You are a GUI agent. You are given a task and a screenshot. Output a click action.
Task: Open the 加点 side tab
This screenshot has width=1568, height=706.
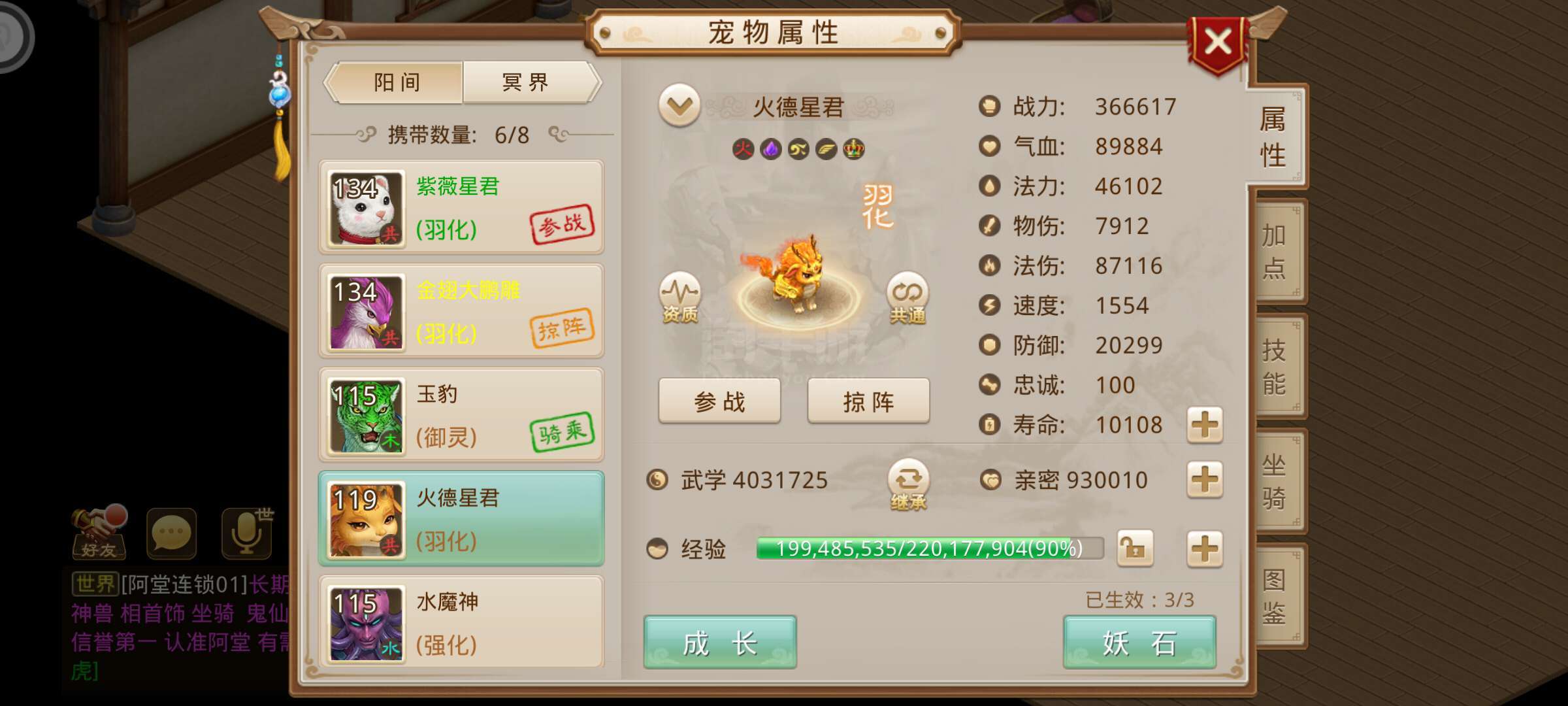1275,252
